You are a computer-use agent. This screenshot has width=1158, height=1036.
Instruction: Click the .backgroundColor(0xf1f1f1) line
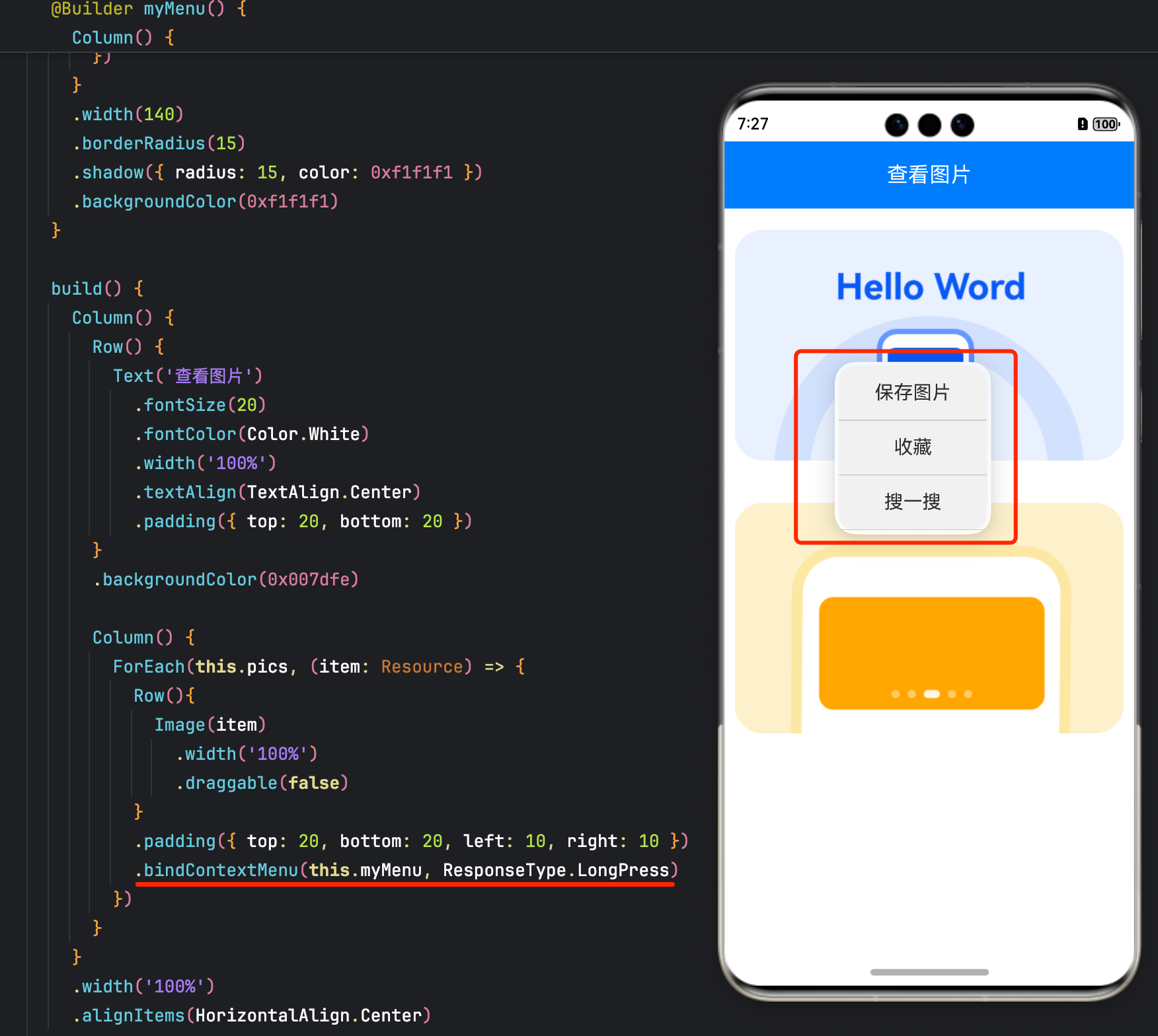click(206, 202)
